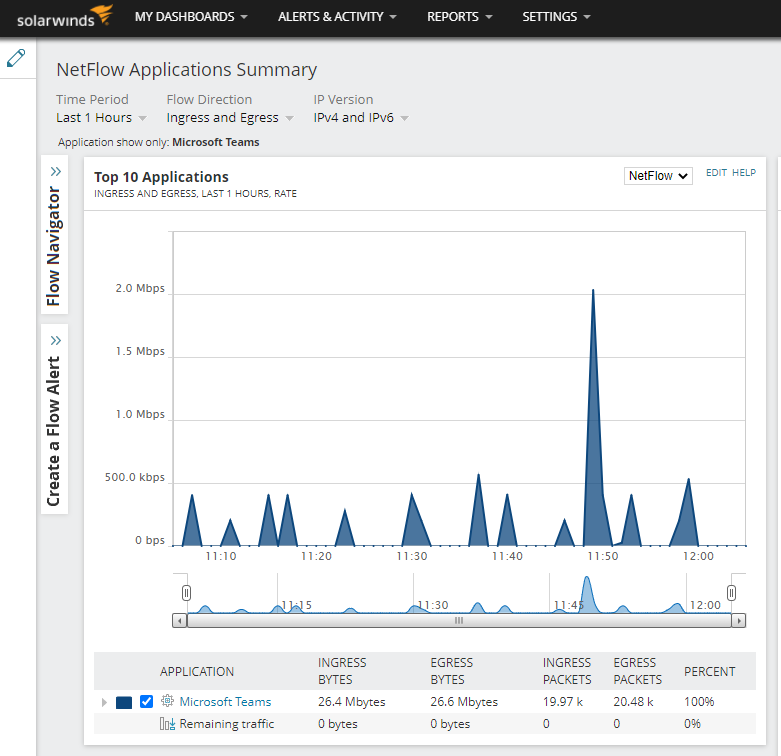Expand the Create a Flow Alert chevron
This screenshot has width=781, height=756.
click(x=56, y=341)
